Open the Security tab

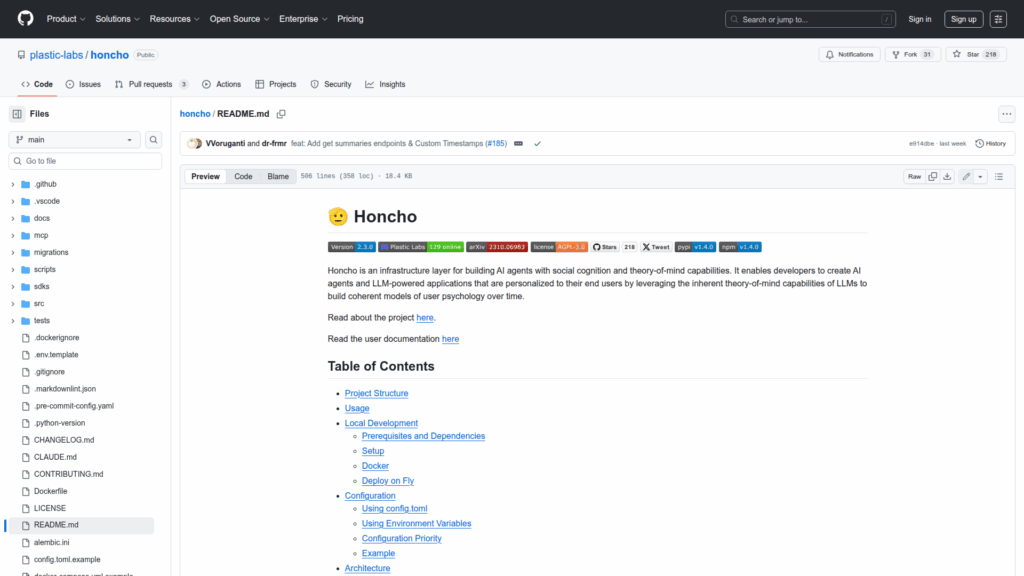point(331,84)
